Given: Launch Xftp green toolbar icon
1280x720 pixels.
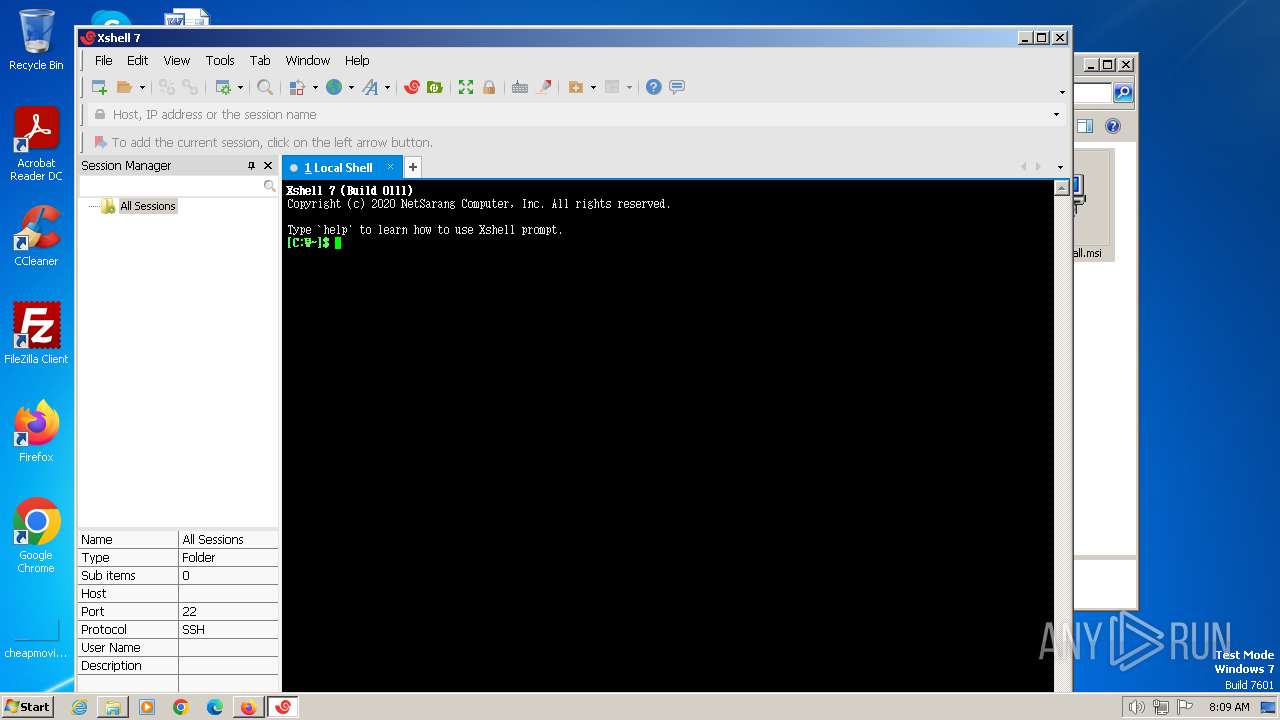Looking at the screenshot, I should point(434,87).
